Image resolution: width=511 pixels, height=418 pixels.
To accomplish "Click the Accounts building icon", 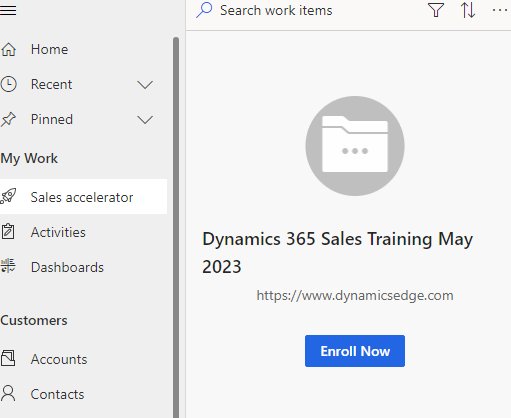I will (x=8, y=358).
